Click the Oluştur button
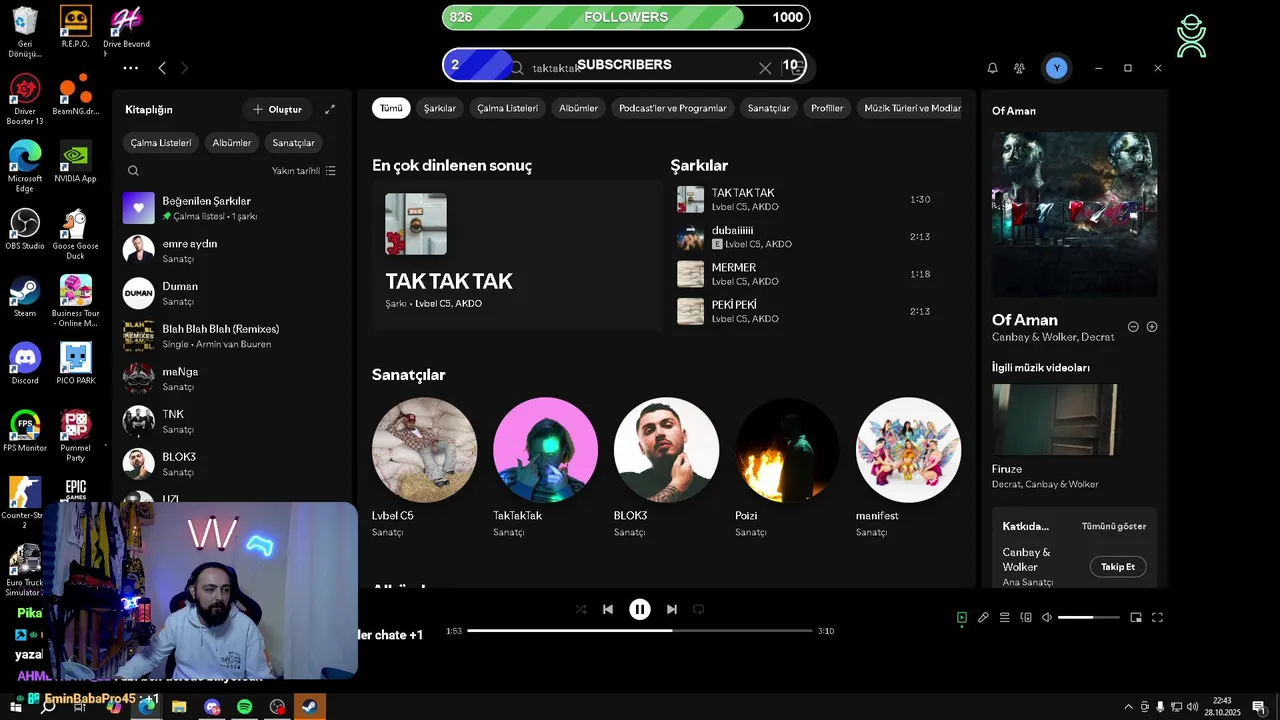The width and height of the screenshot is (1280, 720). point(277,109)
